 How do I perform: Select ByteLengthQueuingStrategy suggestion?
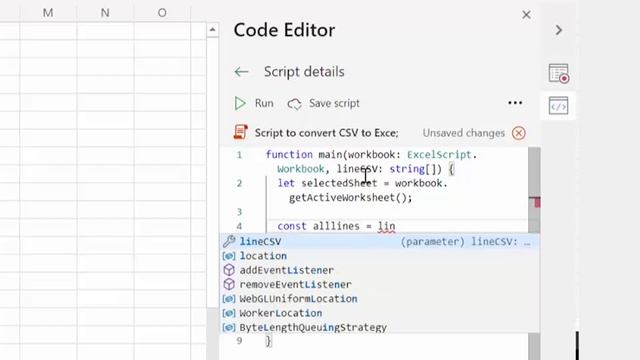[x=380, y=327]
